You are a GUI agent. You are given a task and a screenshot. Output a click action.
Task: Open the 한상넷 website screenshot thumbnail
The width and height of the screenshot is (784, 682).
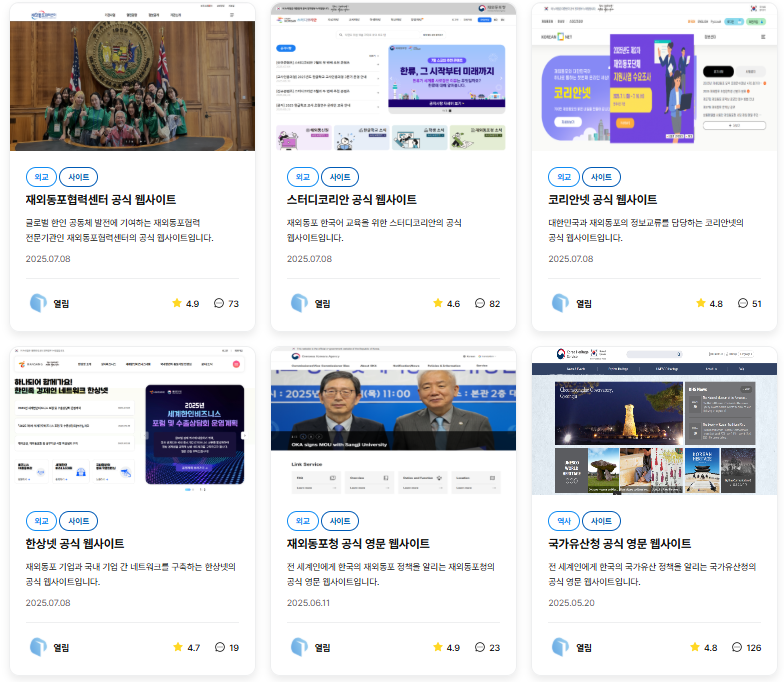[132, 421]
